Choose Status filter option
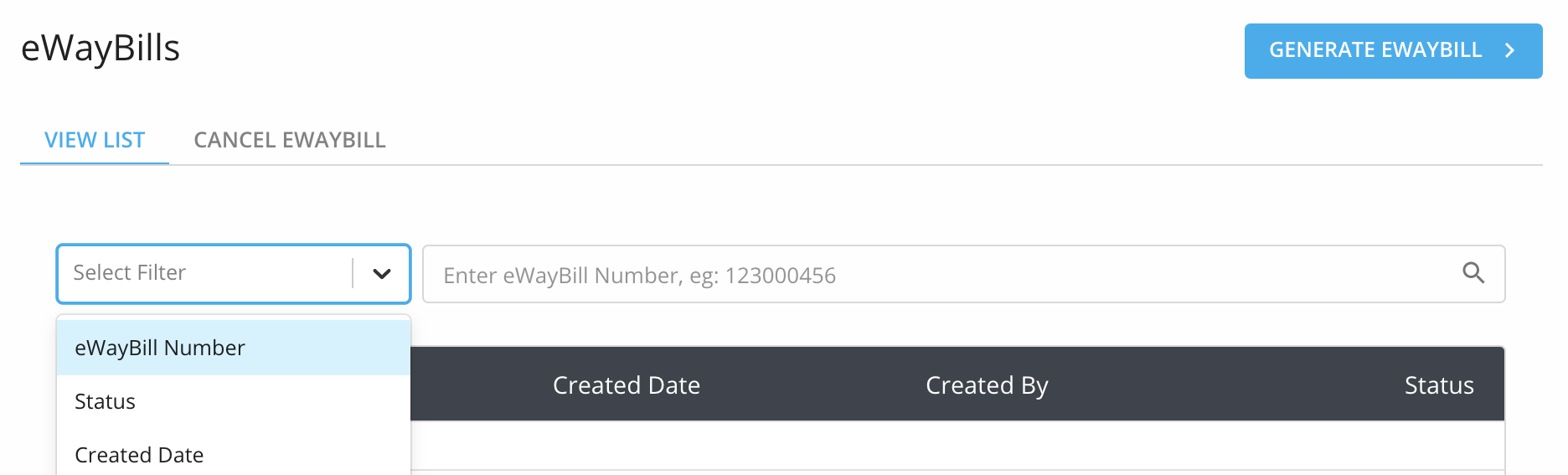This screenshot has width=1568, height=475. (234, 401)
